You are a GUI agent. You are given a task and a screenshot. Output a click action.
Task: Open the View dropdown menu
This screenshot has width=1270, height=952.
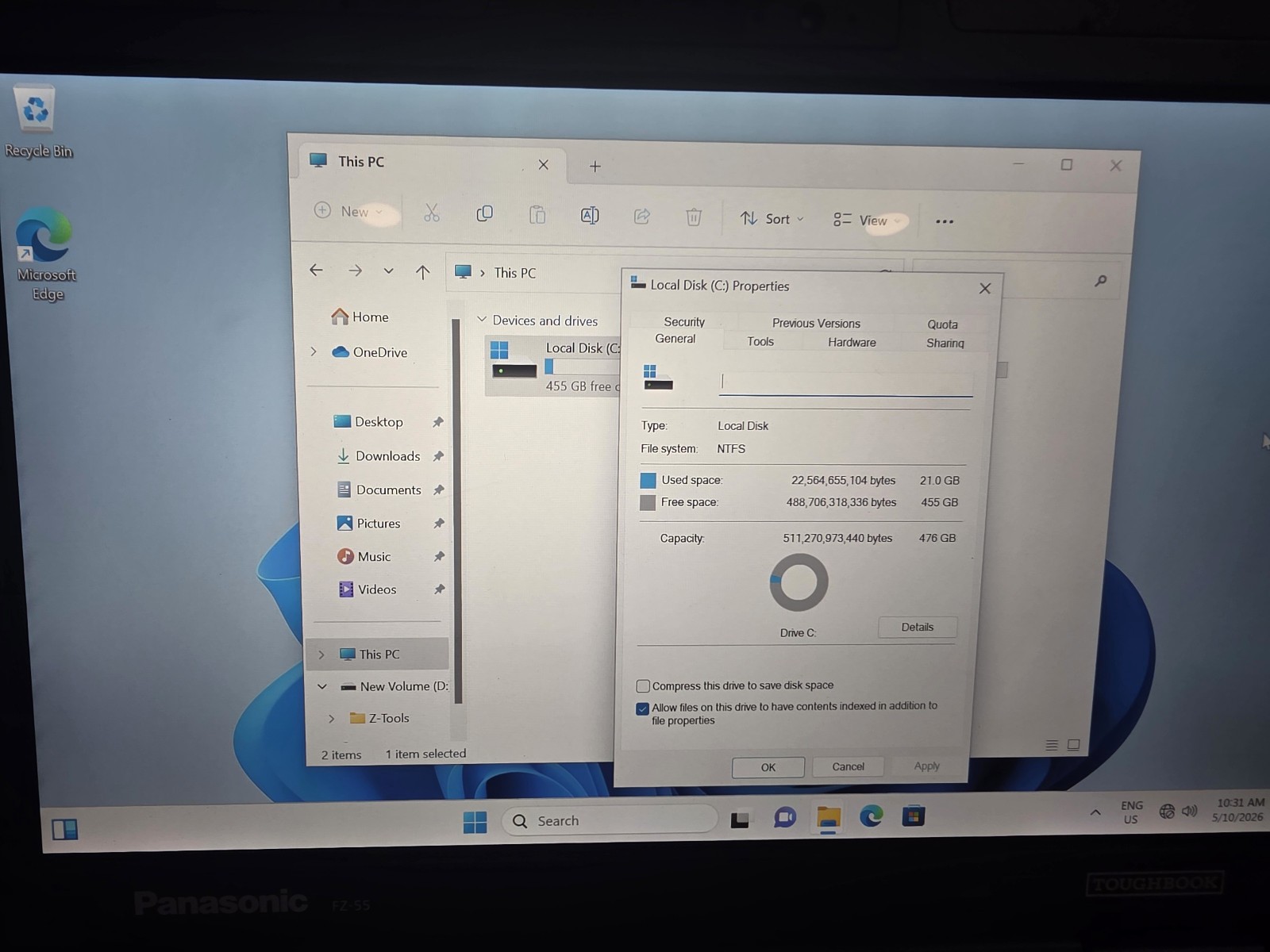(868, 221)
